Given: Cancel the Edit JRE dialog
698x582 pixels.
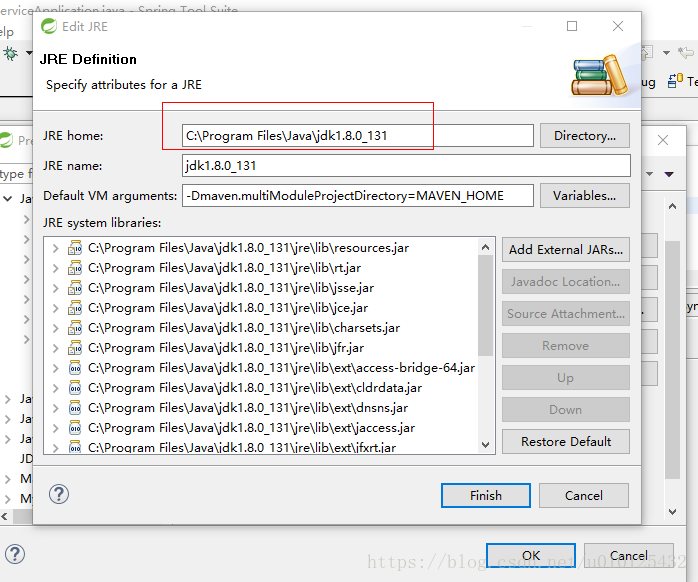Looking at the screenshot, I should 584,496.
